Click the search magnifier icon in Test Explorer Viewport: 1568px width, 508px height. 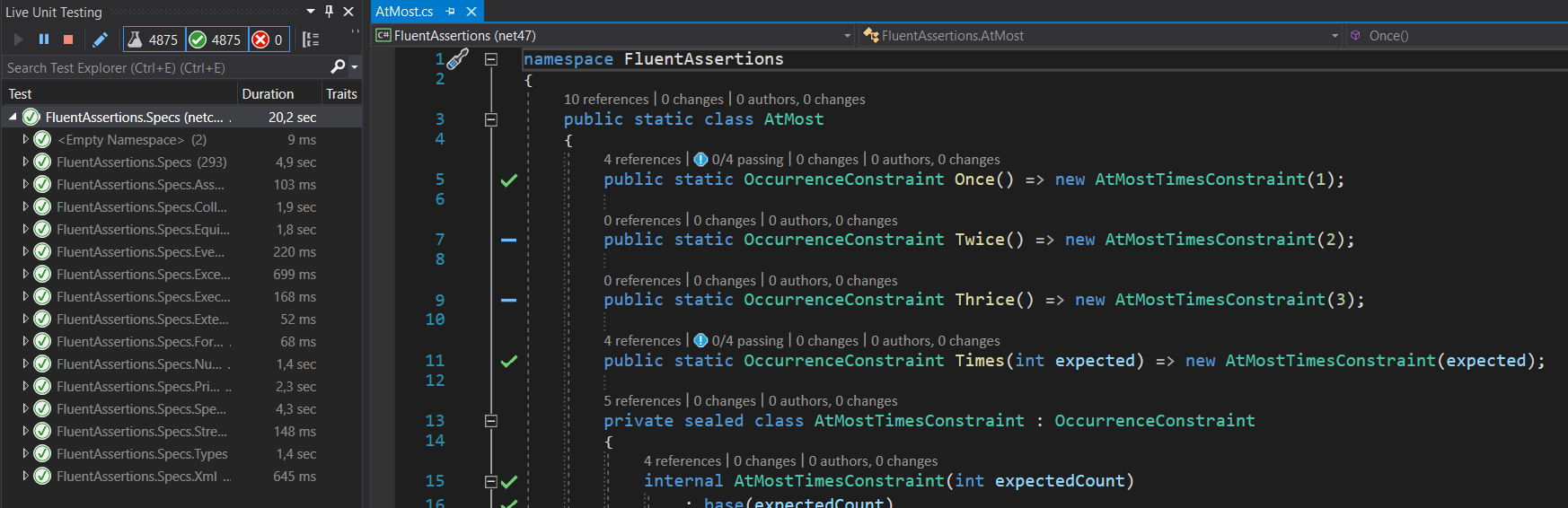(x=338, y=67)
